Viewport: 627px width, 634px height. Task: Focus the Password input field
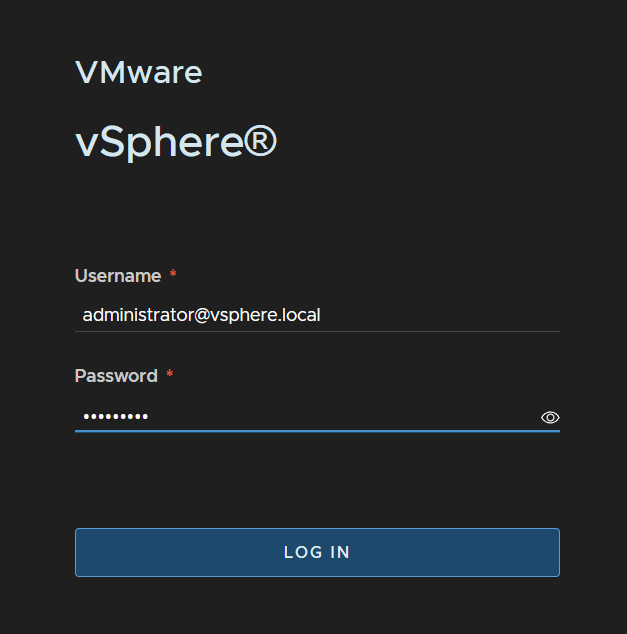point(305,416)
